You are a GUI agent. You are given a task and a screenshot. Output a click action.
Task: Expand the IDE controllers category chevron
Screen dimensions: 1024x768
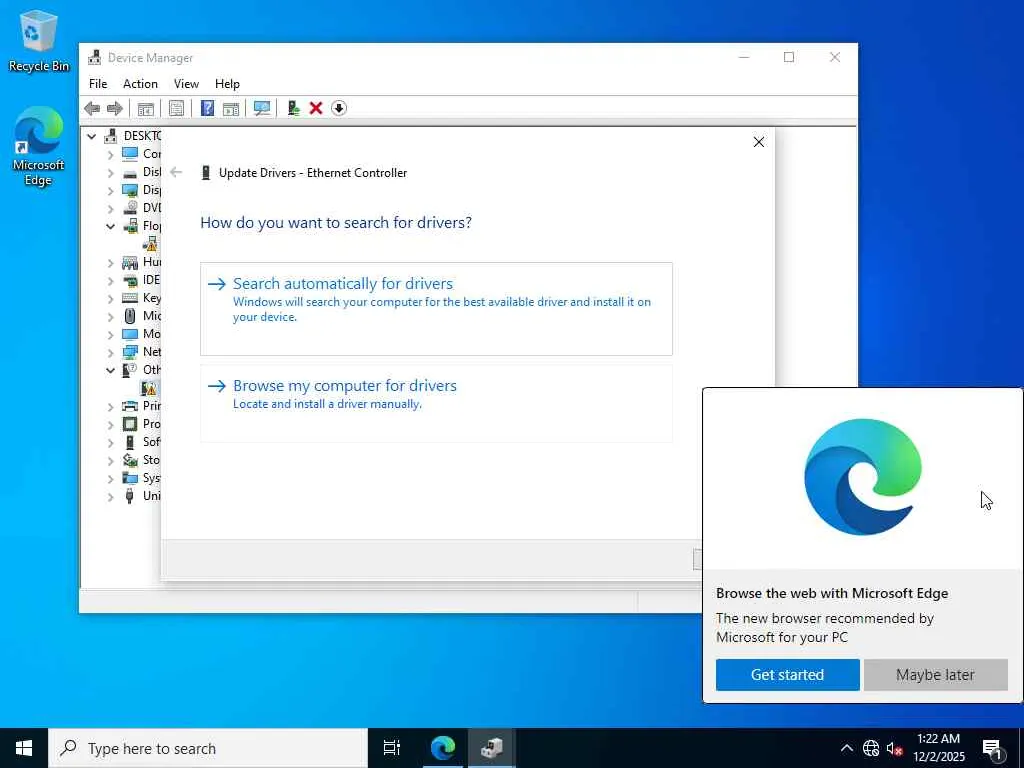[110, 281]
